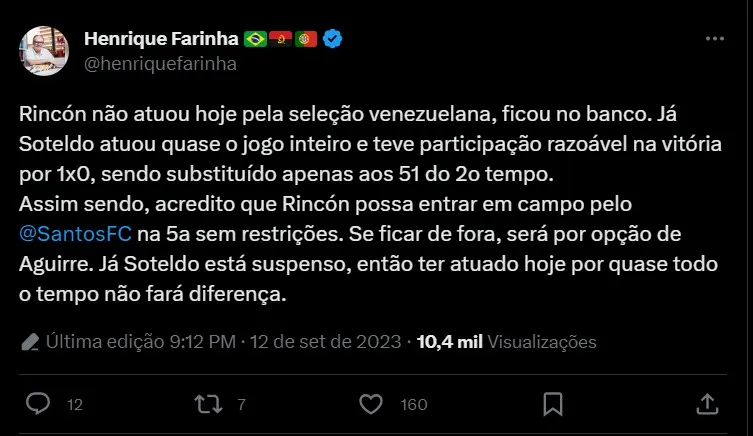Open the three-dot more options menu
753x436 pixels.
[714, 39]
